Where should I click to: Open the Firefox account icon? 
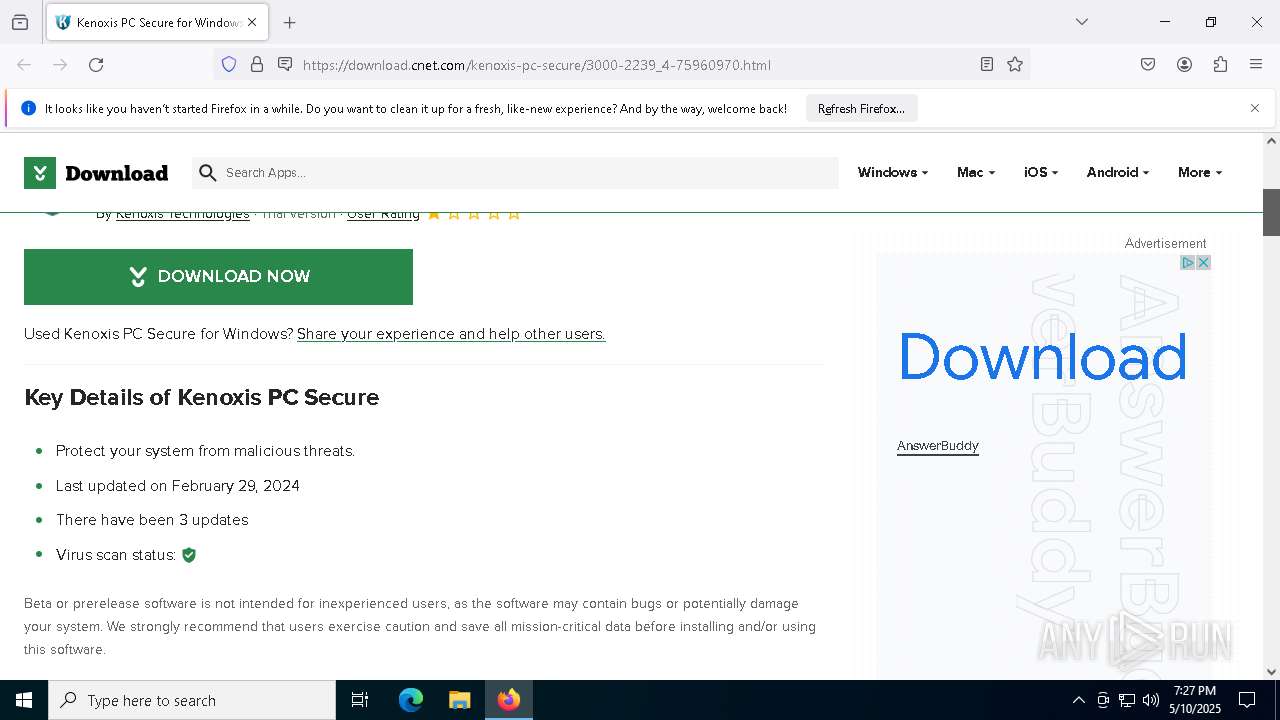[1184, 65]
